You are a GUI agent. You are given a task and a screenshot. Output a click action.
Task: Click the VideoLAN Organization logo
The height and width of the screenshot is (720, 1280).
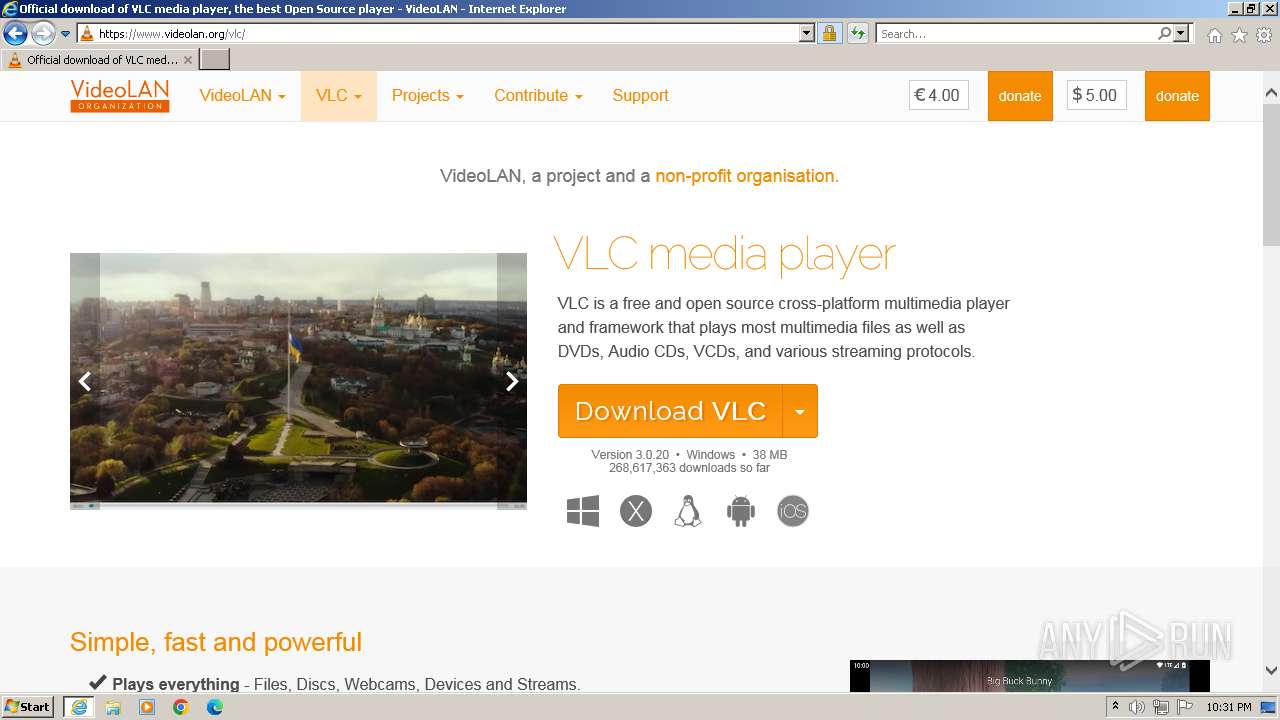[x=120, y=96]
